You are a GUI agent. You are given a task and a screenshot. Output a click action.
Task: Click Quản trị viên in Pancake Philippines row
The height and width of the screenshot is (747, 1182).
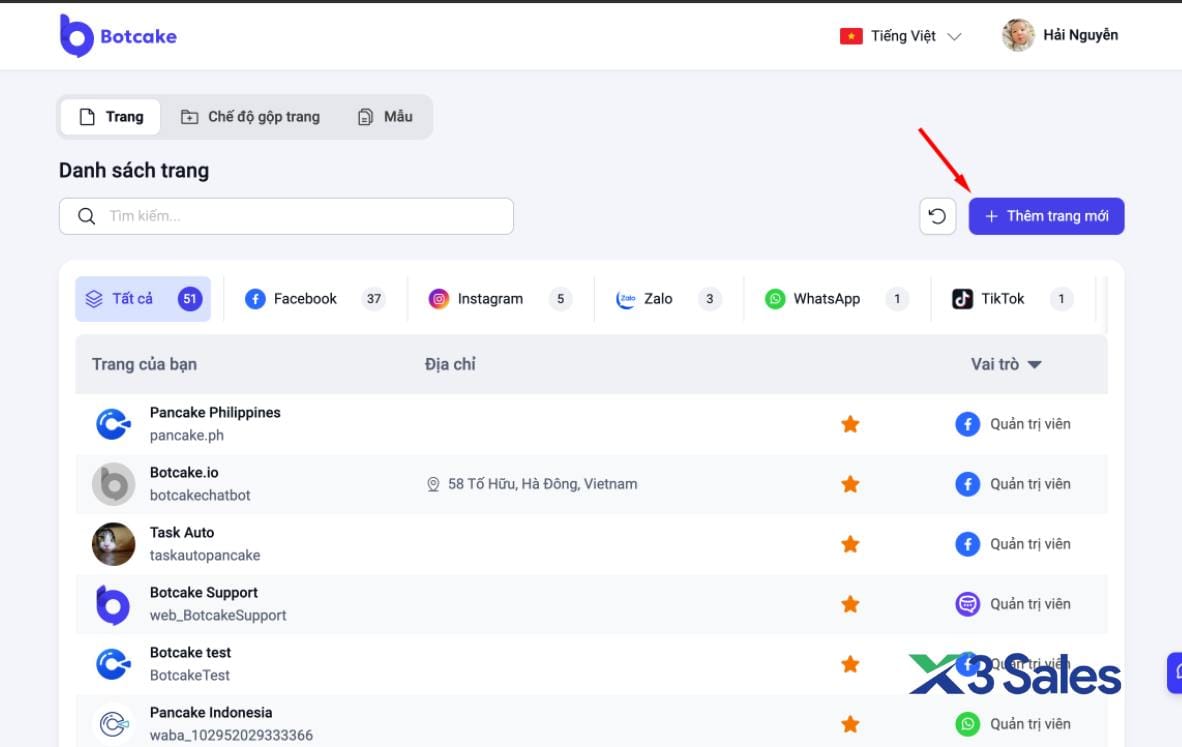coord(1030,424)
